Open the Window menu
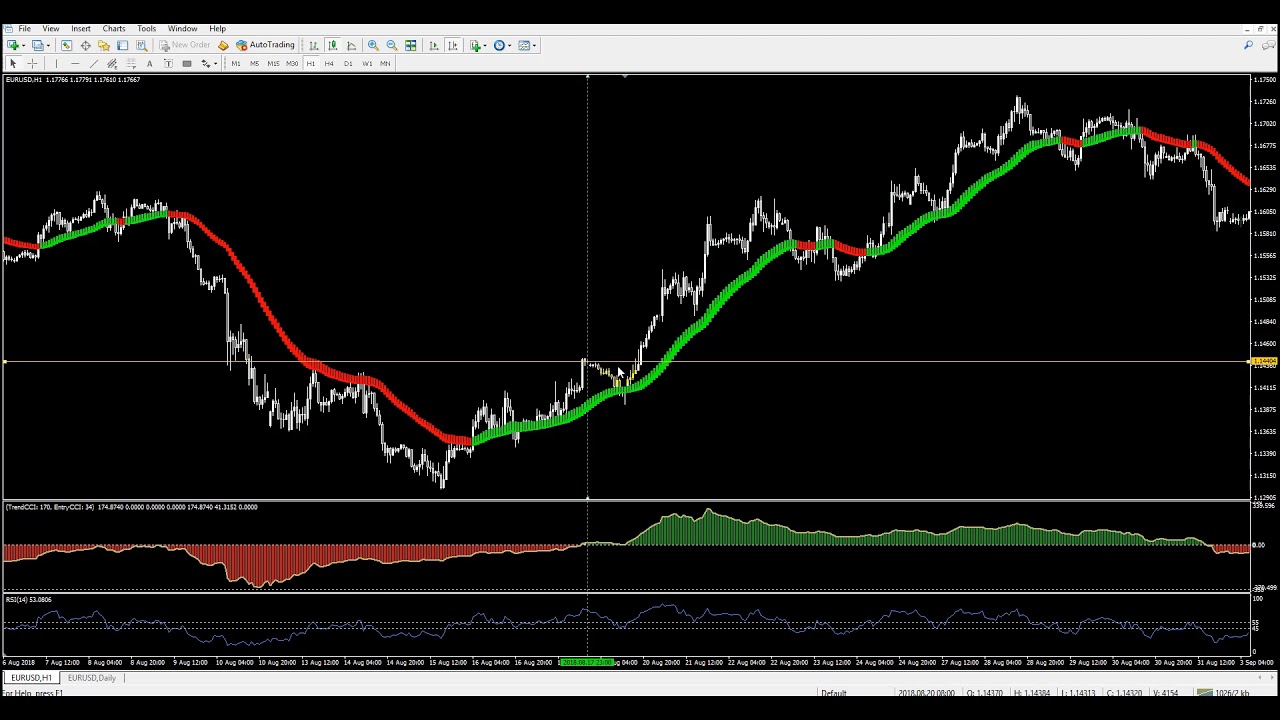 coord(182,28)
